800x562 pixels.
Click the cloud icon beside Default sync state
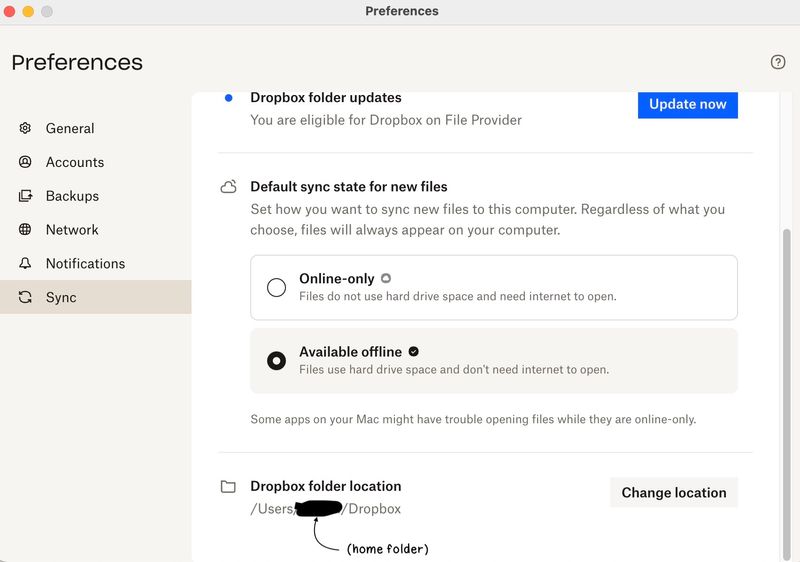click(229, 187)
